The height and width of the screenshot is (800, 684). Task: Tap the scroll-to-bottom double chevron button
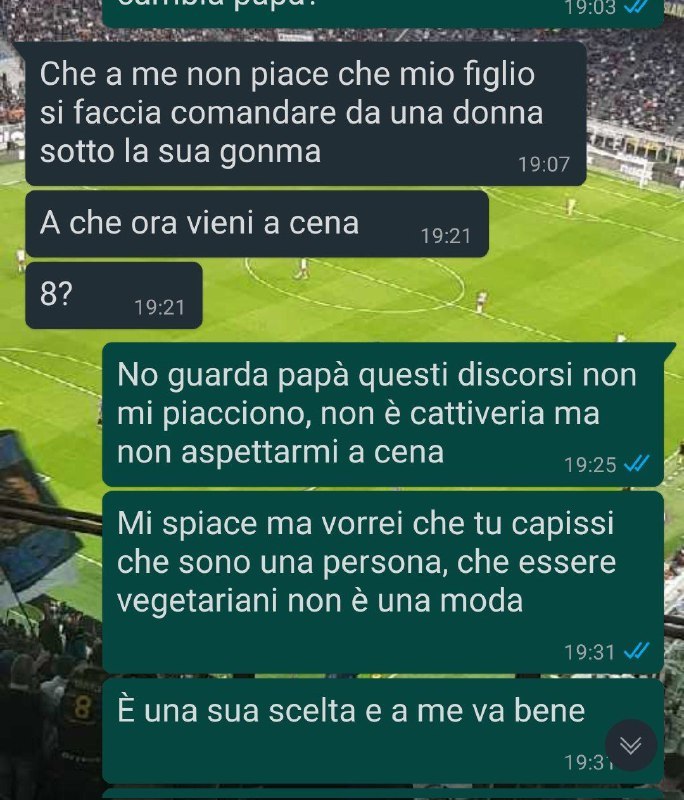pos(630,745)
